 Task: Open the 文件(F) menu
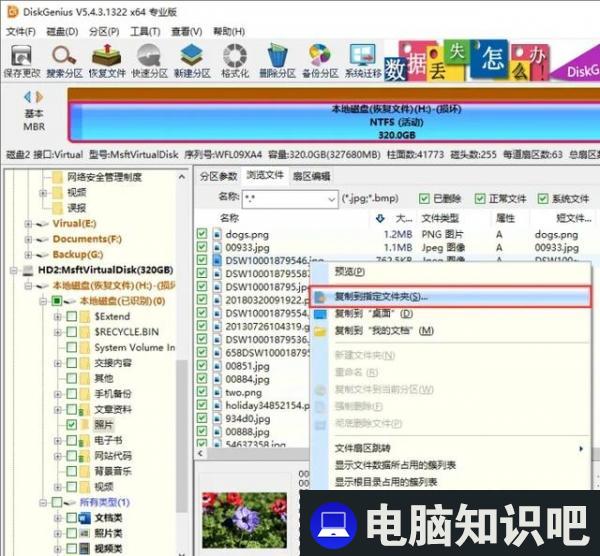pyautogui.click(x=21, y=32)
